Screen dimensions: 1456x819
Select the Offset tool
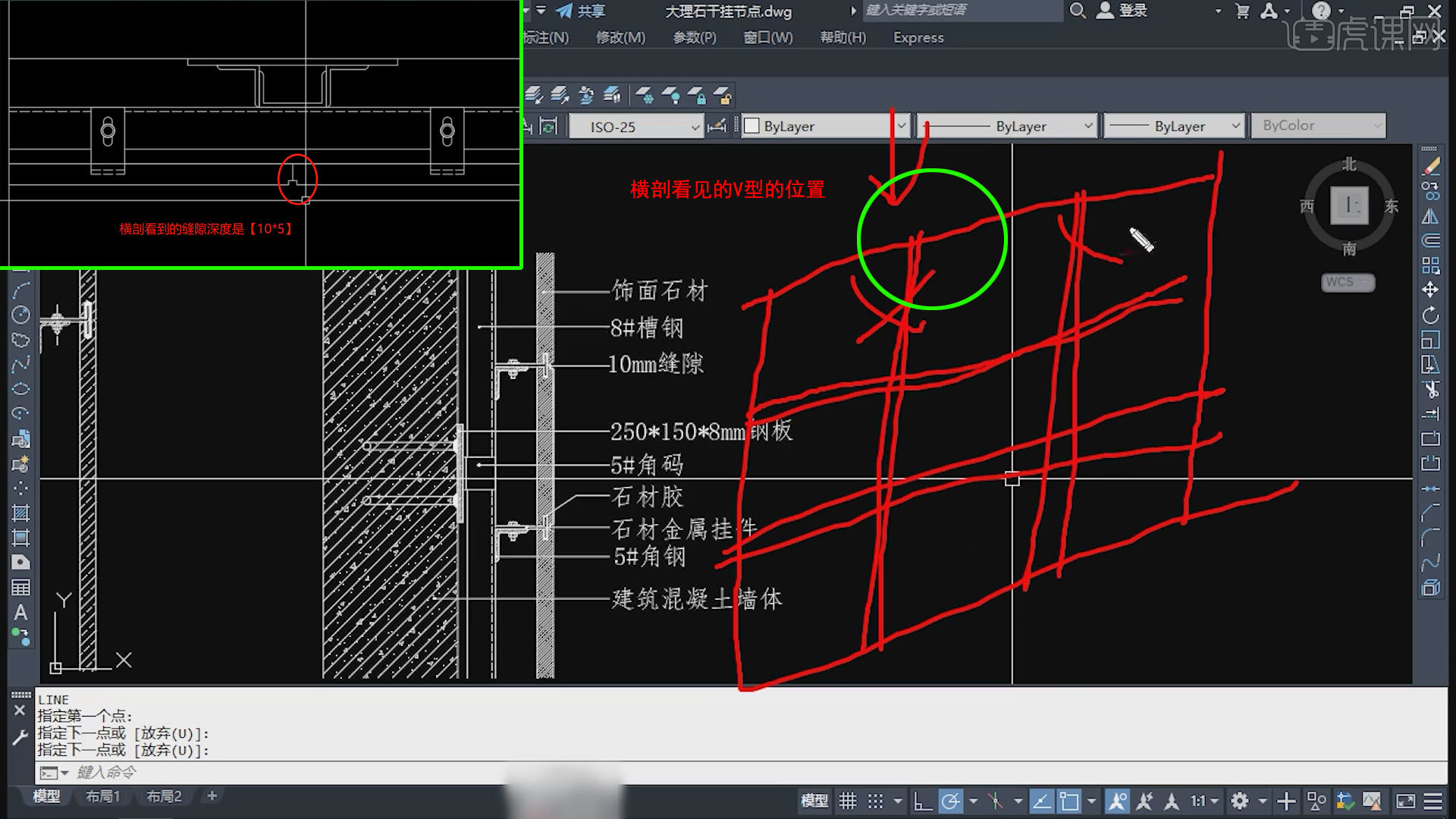(x=1430, y=240)
